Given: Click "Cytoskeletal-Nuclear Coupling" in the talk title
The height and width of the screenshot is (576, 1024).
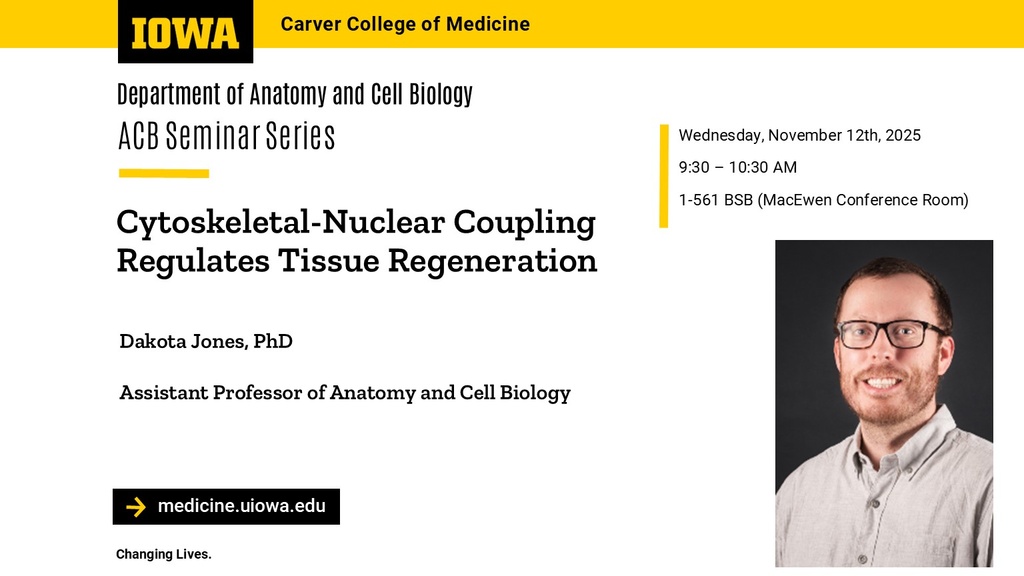Looking at the screenshot, I should click(x=356, y=221).
